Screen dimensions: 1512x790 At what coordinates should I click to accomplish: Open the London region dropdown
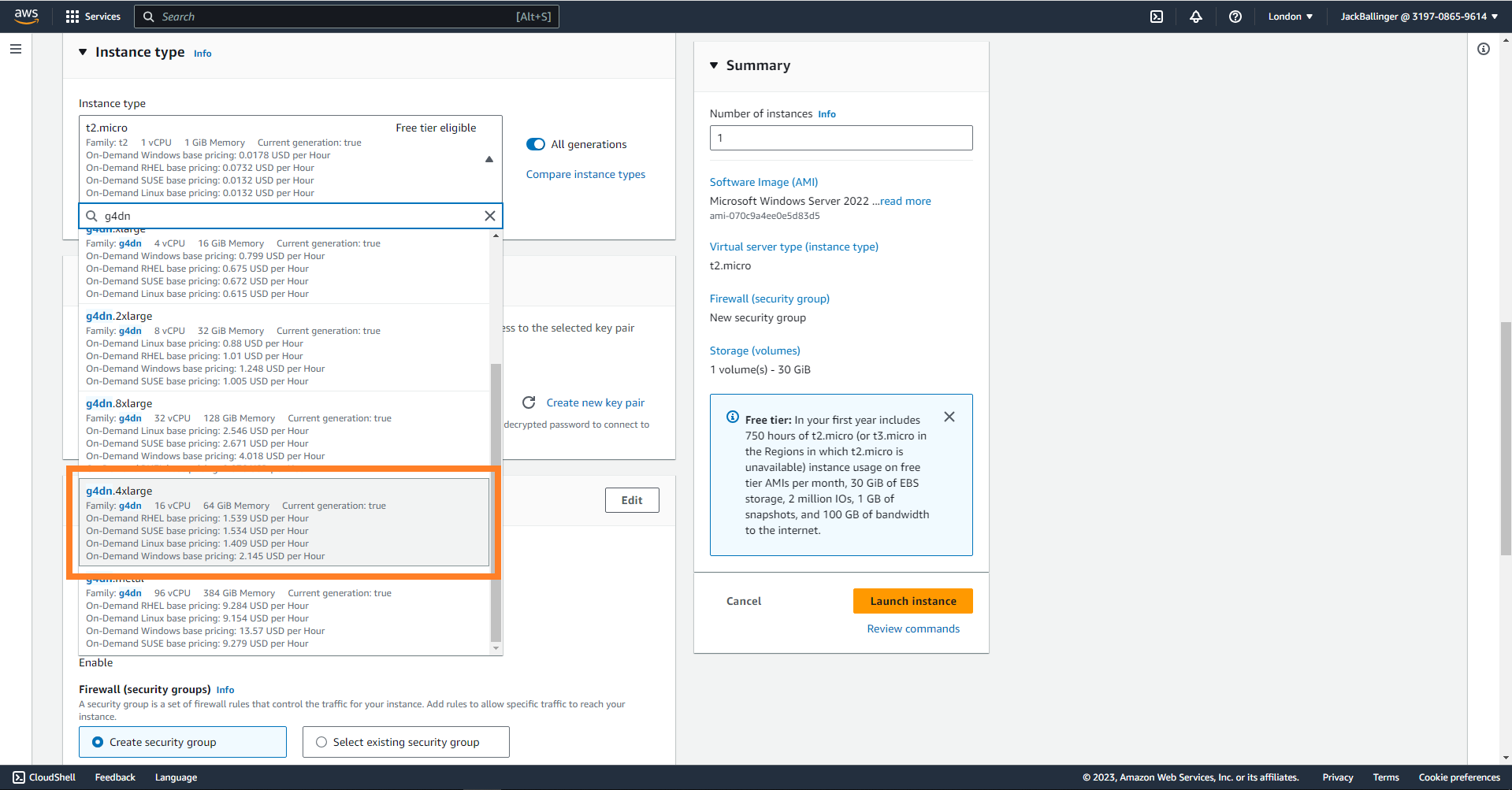[x=1290, y=17]
